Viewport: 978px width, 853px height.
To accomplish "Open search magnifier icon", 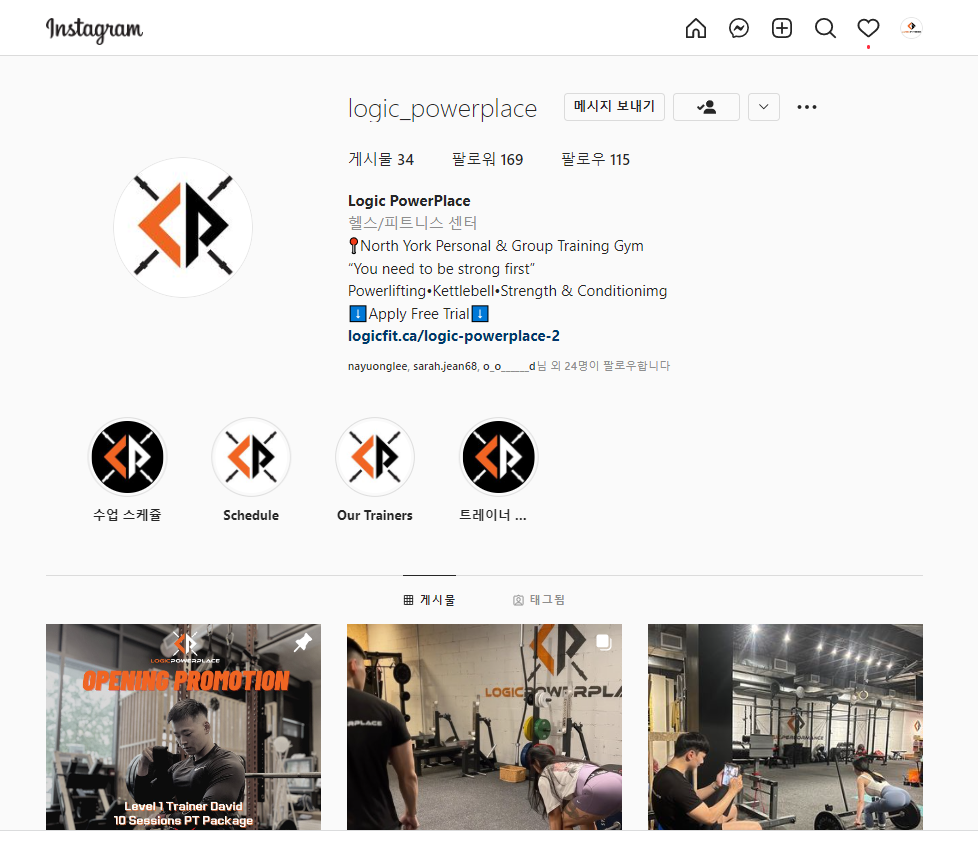I will click(x=825, y=28).
